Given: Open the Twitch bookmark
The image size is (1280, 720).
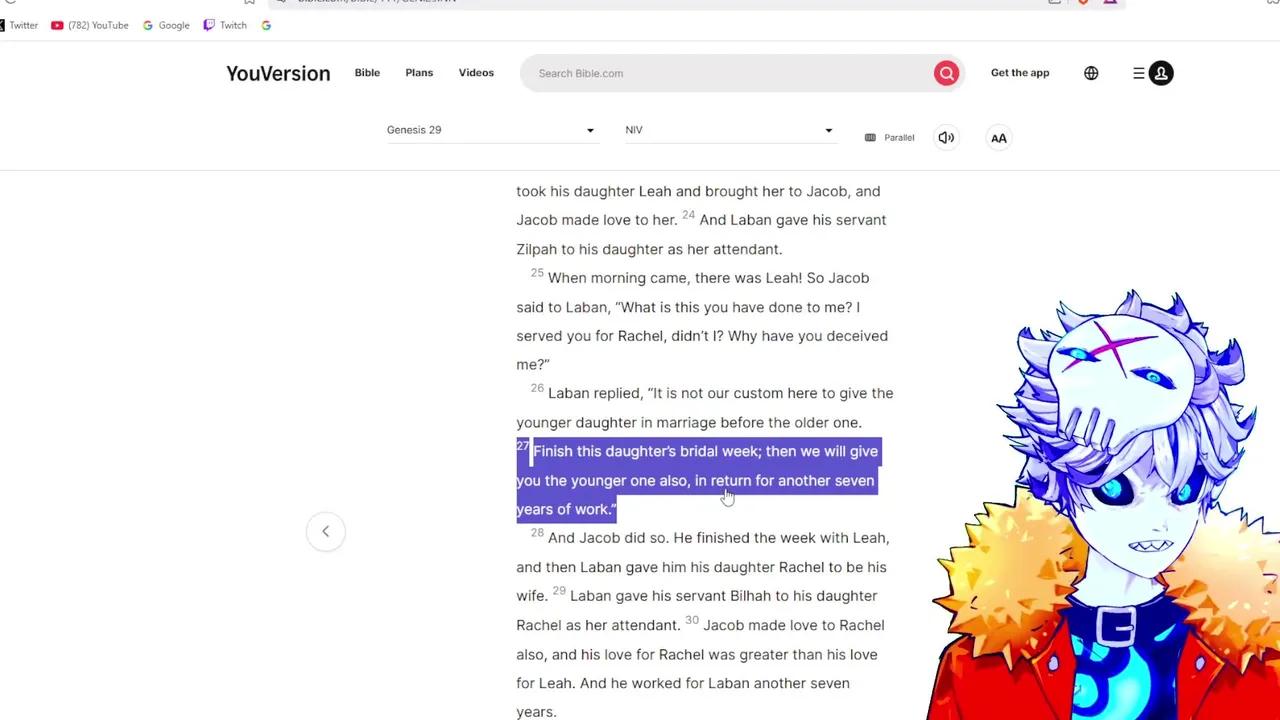Looking at the screenshot, I should 225,25.
